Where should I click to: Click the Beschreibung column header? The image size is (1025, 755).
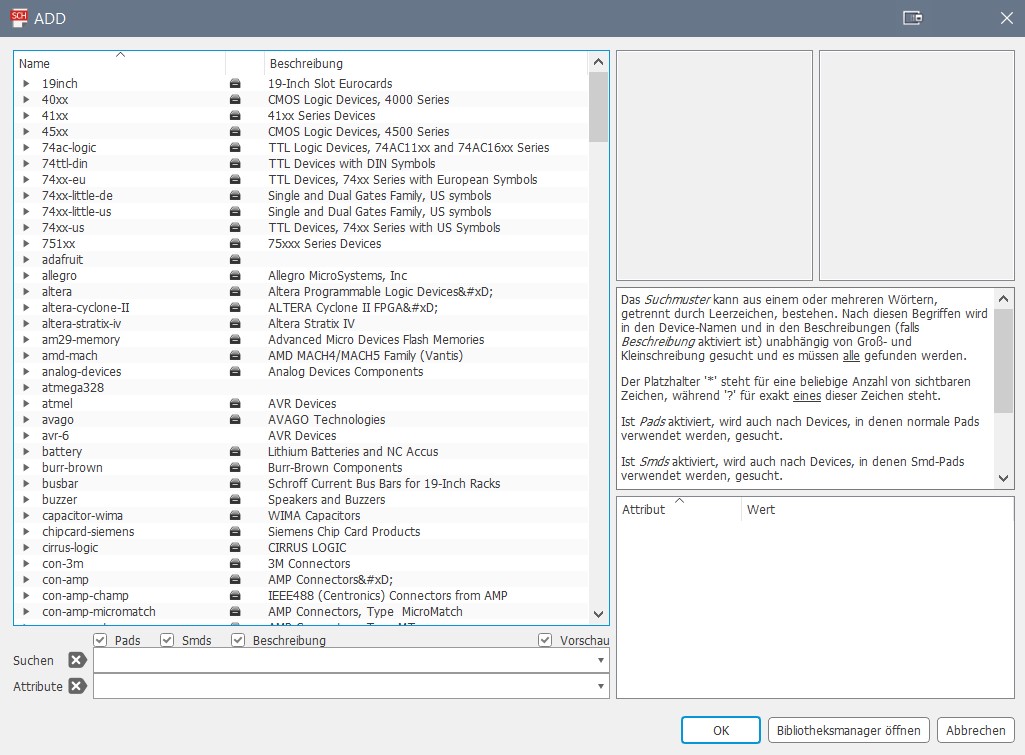click(426, 63)
